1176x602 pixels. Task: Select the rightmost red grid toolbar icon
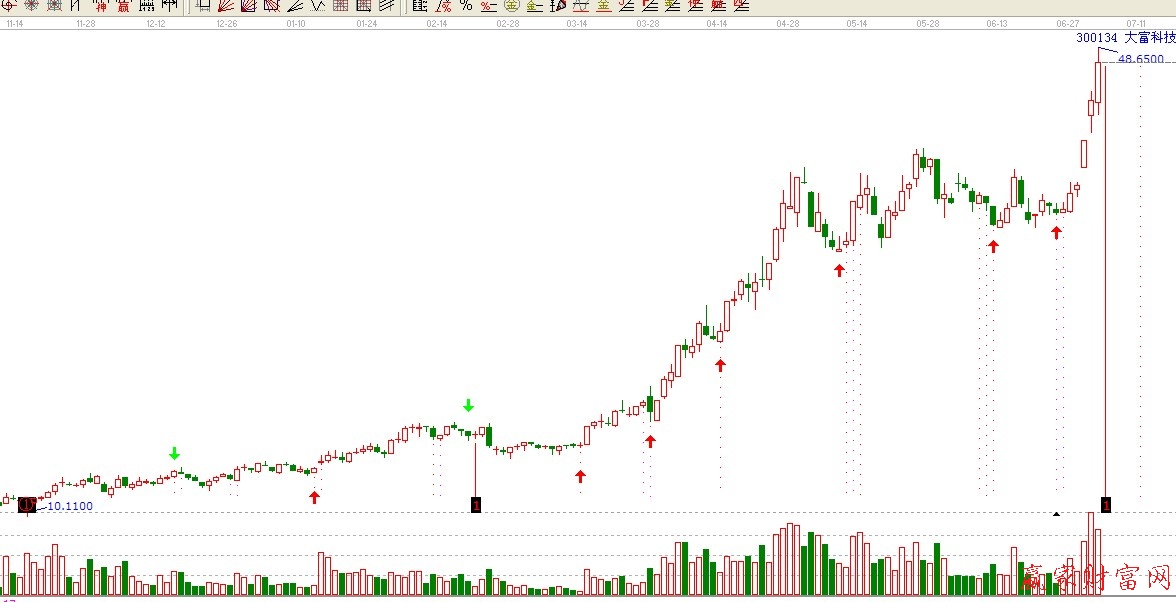pos(363,6)
